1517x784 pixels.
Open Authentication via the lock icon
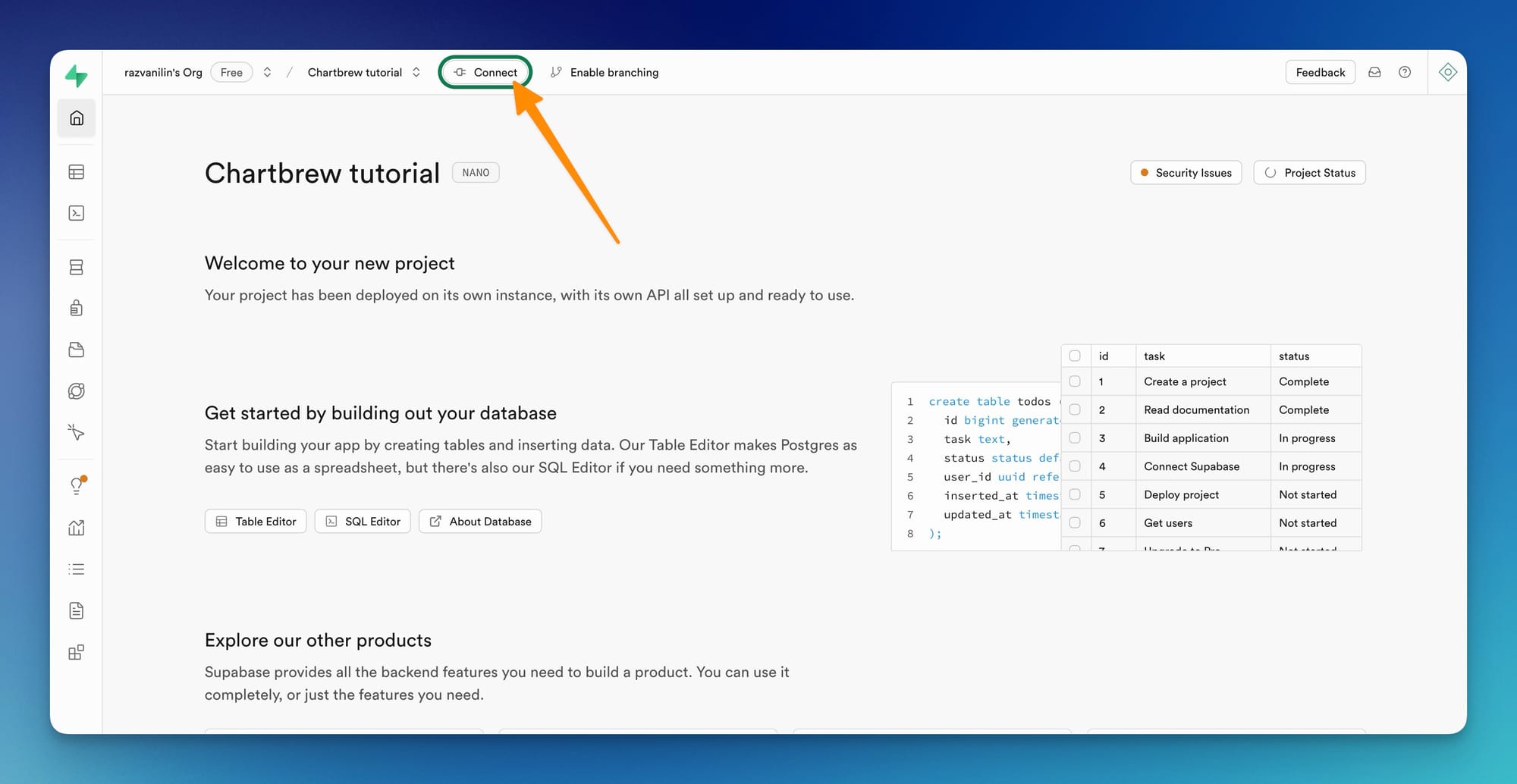(76, 307)
